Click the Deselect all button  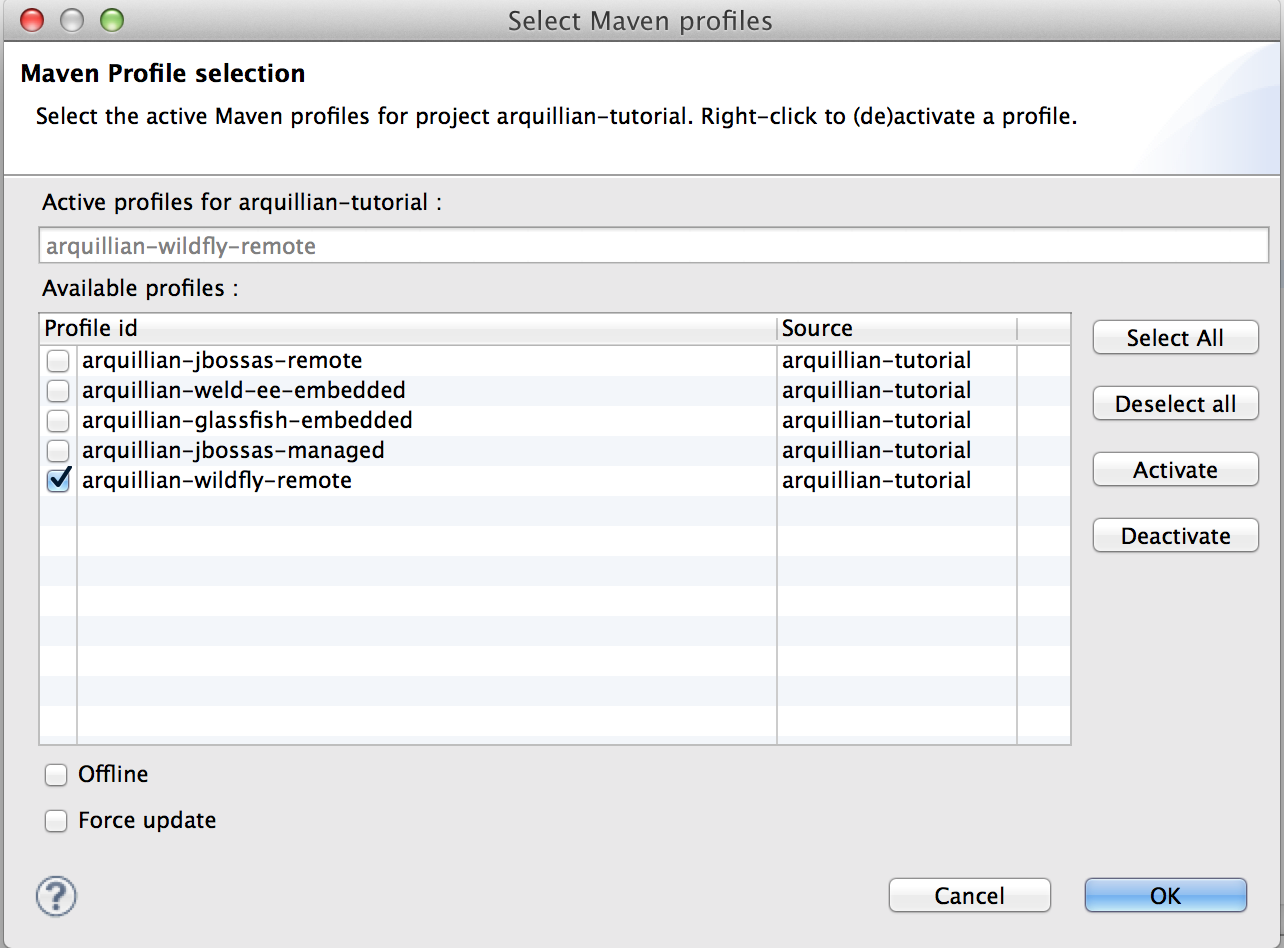[1175, 404]
